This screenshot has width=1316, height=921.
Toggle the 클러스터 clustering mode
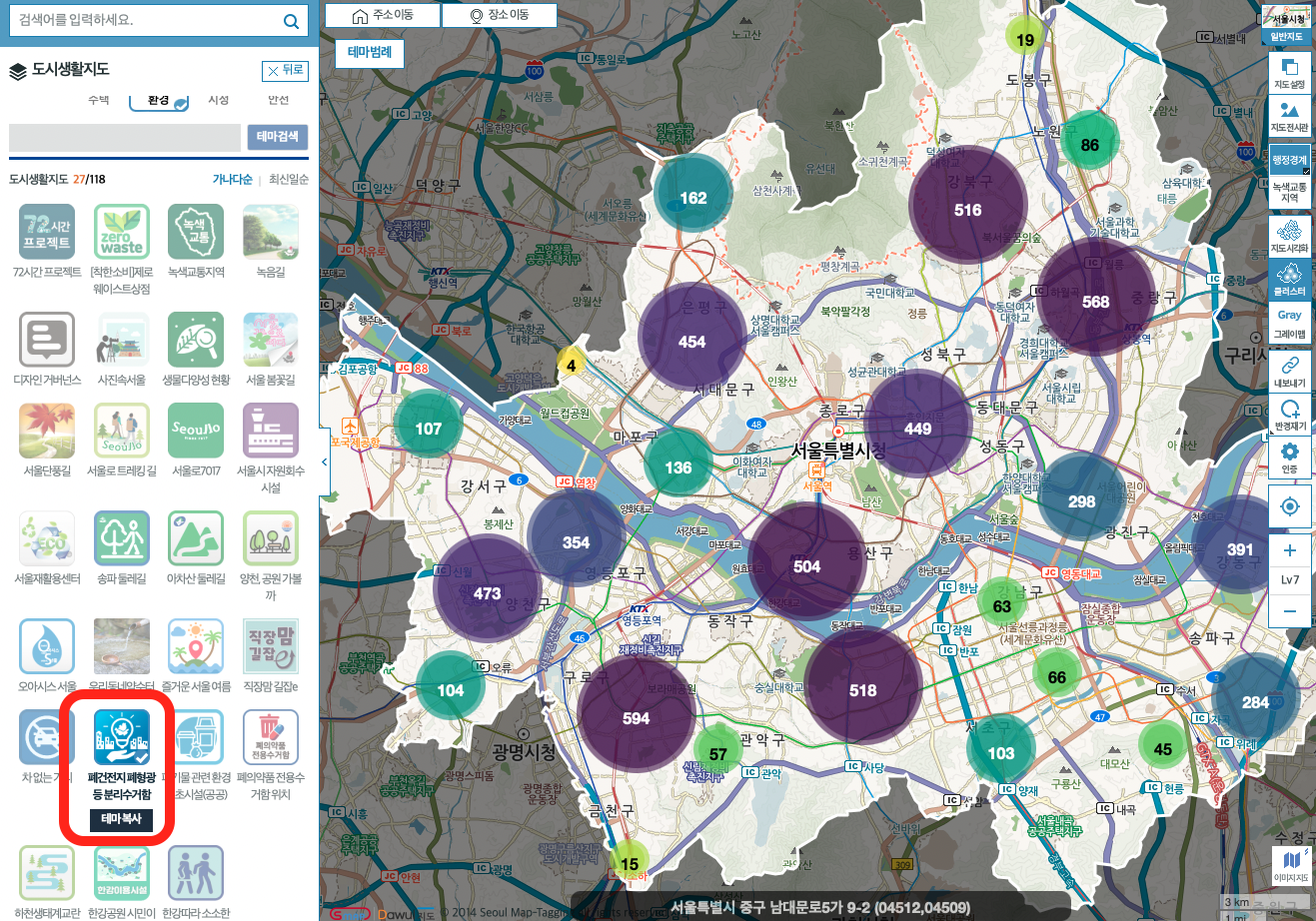point(1289,280)
